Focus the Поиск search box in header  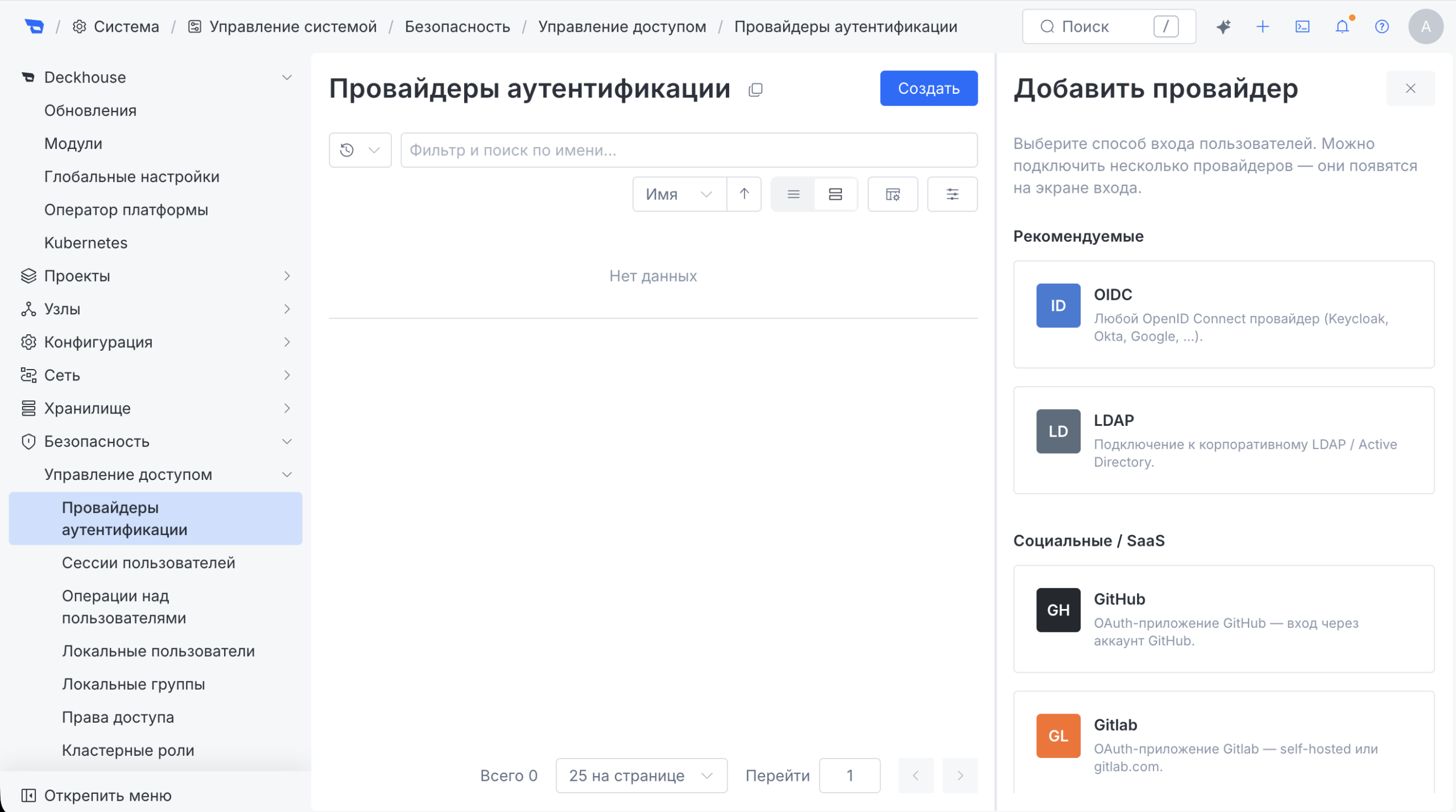point(1108,26)
